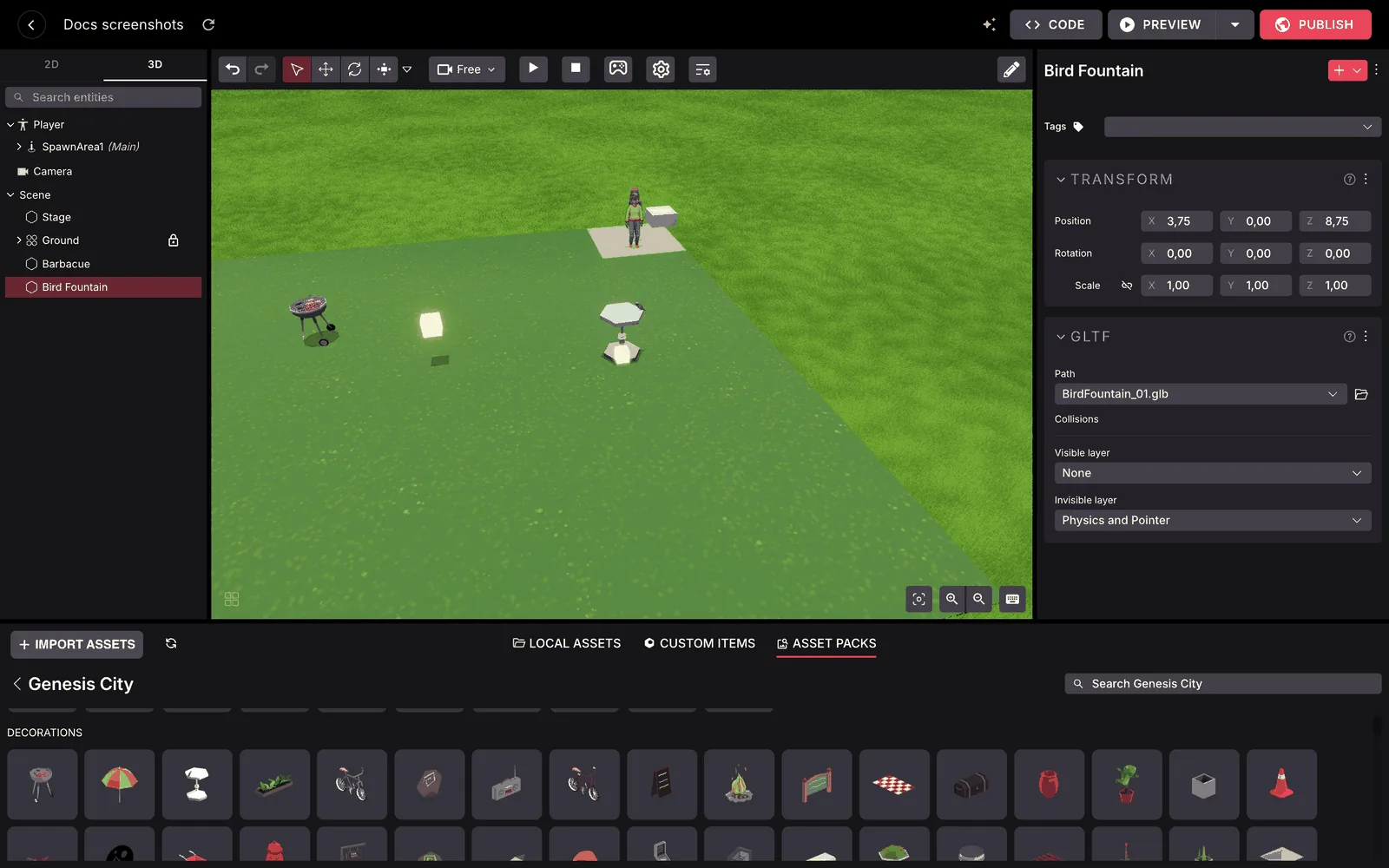Browse for a GLTF file folder icon

click(1361, 394)
